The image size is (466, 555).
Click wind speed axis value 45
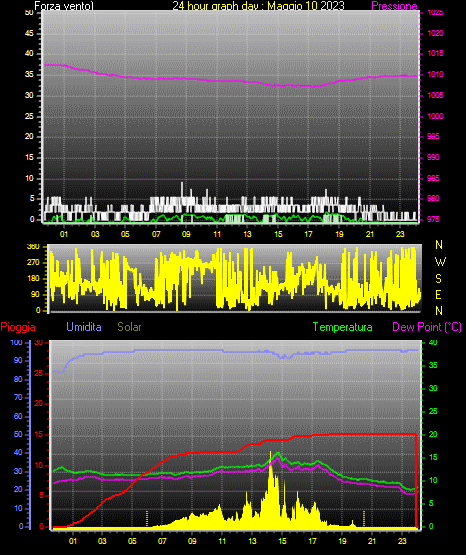click(x=29, y=33)
